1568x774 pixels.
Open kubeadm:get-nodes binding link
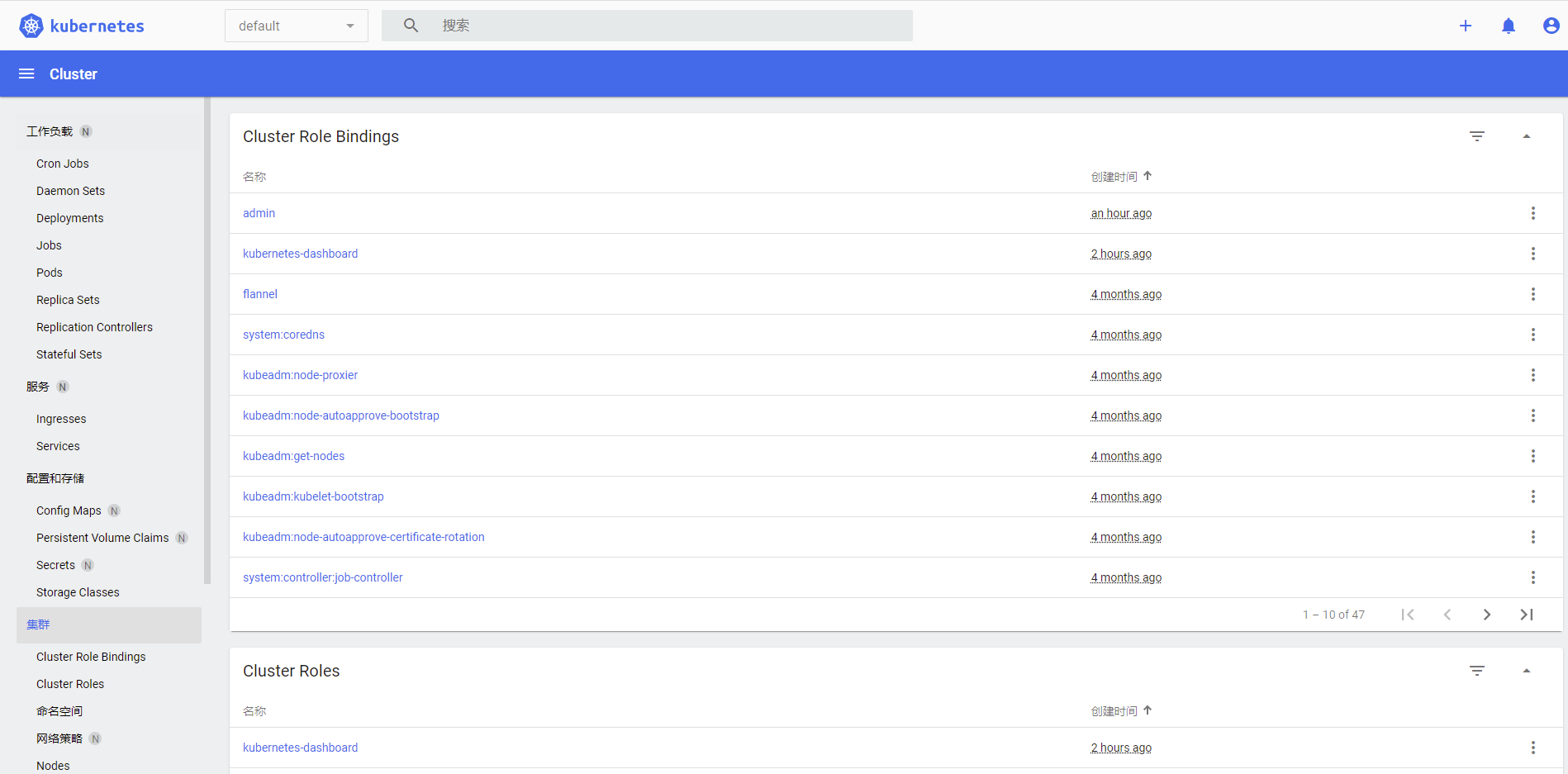(x=293, y=456)
